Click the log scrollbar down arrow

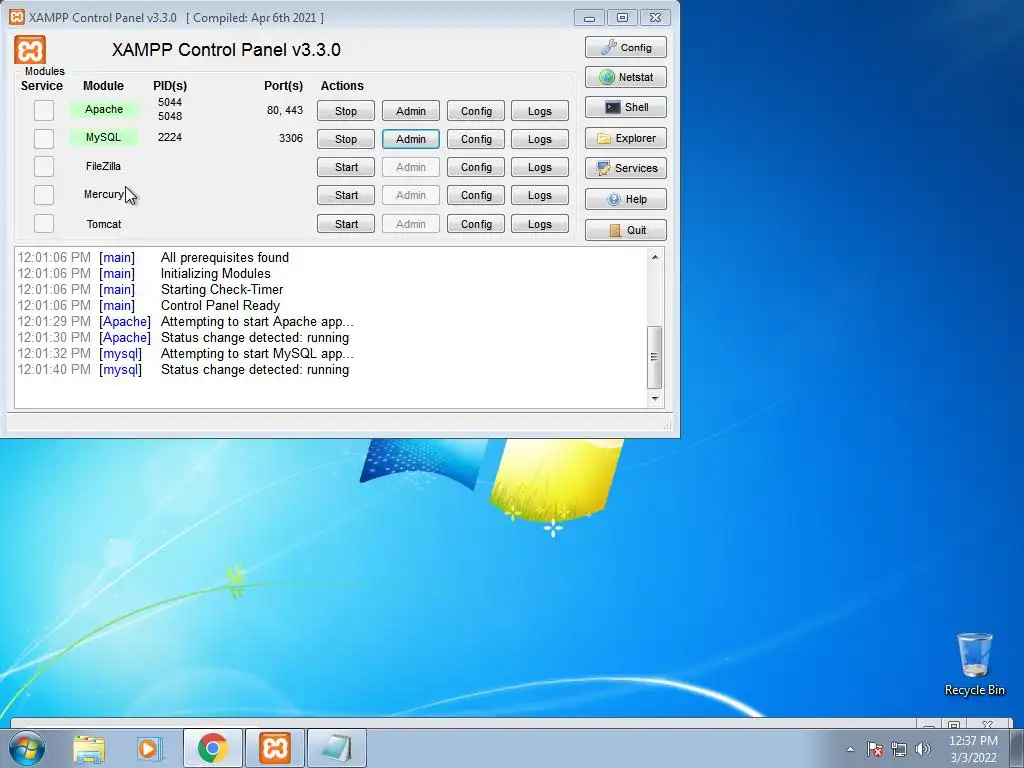(654, 398)
